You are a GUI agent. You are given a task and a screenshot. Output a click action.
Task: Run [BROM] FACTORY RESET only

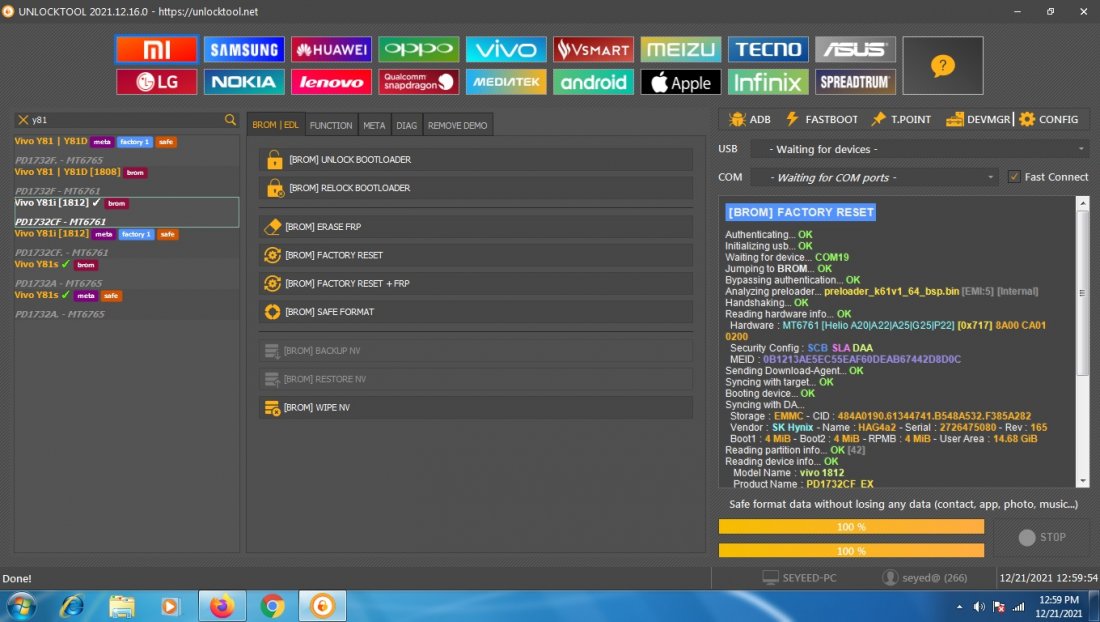coord(476,255)
